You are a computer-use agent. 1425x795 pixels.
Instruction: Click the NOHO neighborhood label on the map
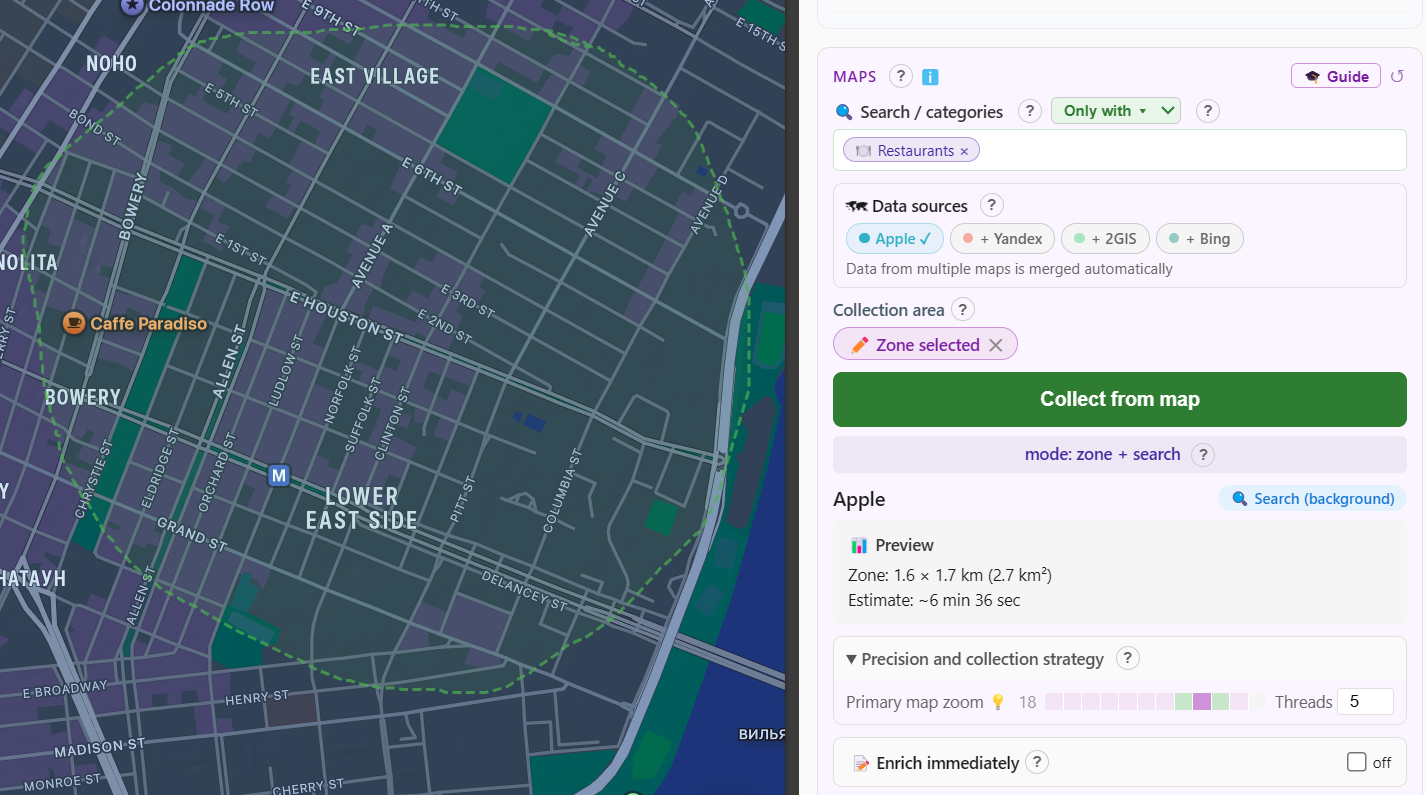point(111,64)
